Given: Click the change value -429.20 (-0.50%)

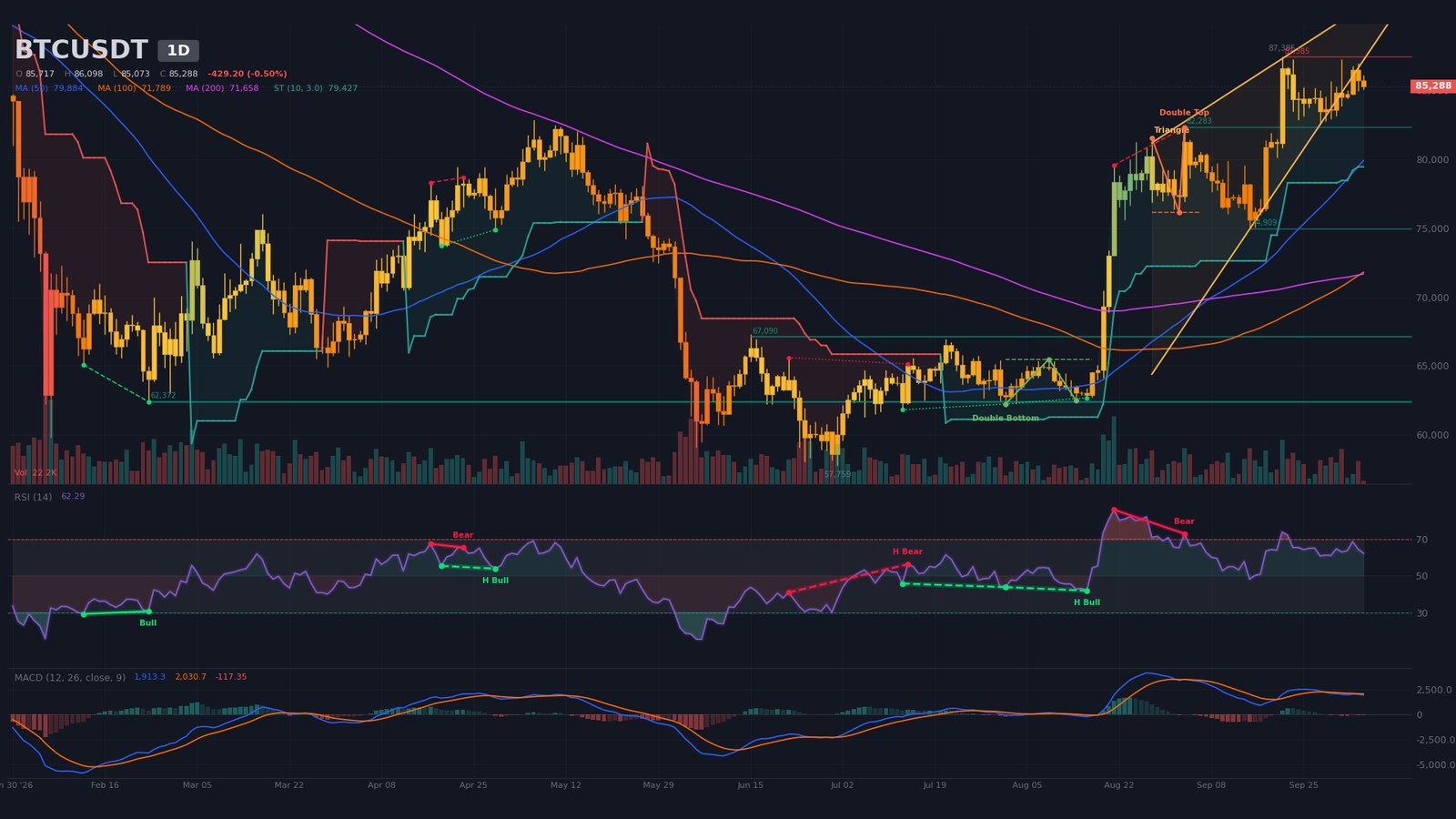Looking at the screenshot, I should [x=247, y=74].
